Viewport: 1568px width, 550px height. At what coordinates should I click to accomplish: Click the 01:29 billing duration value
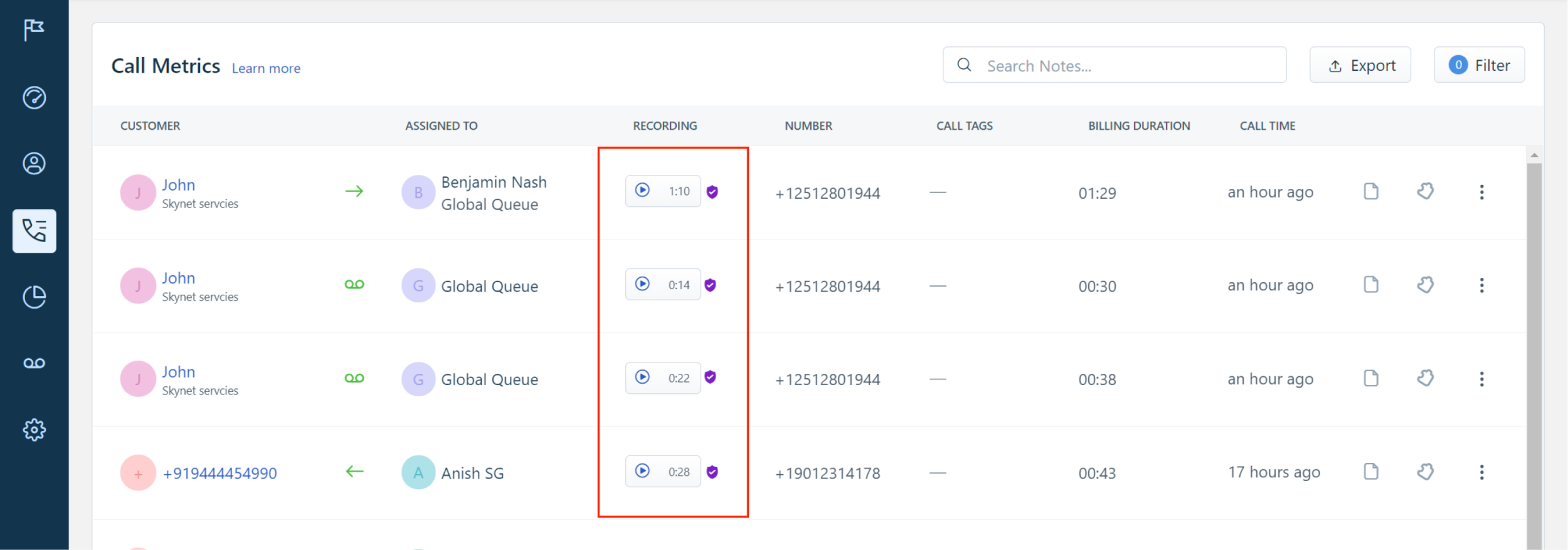1098,193
